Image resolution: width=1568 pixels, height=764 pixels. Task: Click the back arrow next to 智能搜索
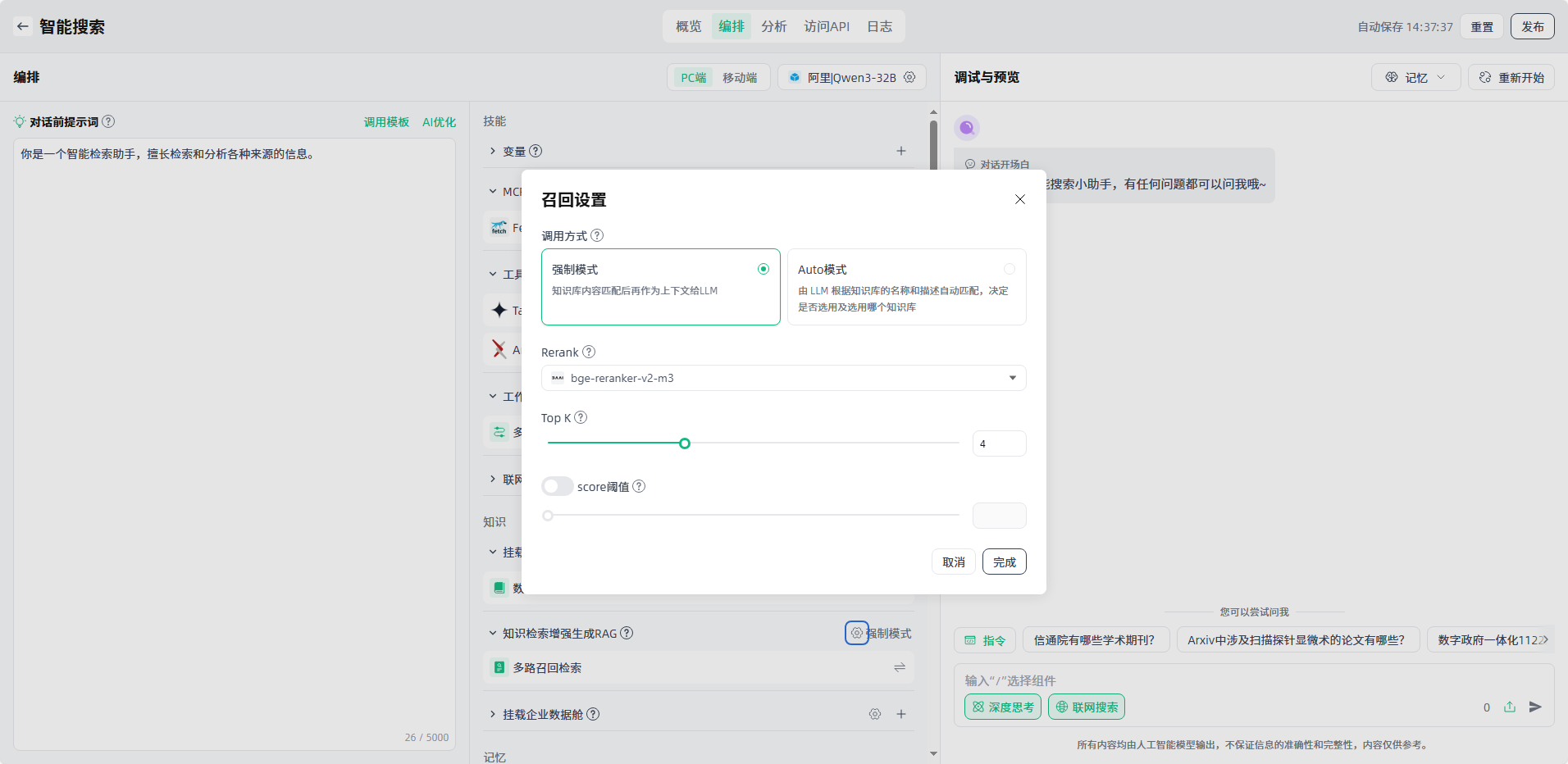23,26
